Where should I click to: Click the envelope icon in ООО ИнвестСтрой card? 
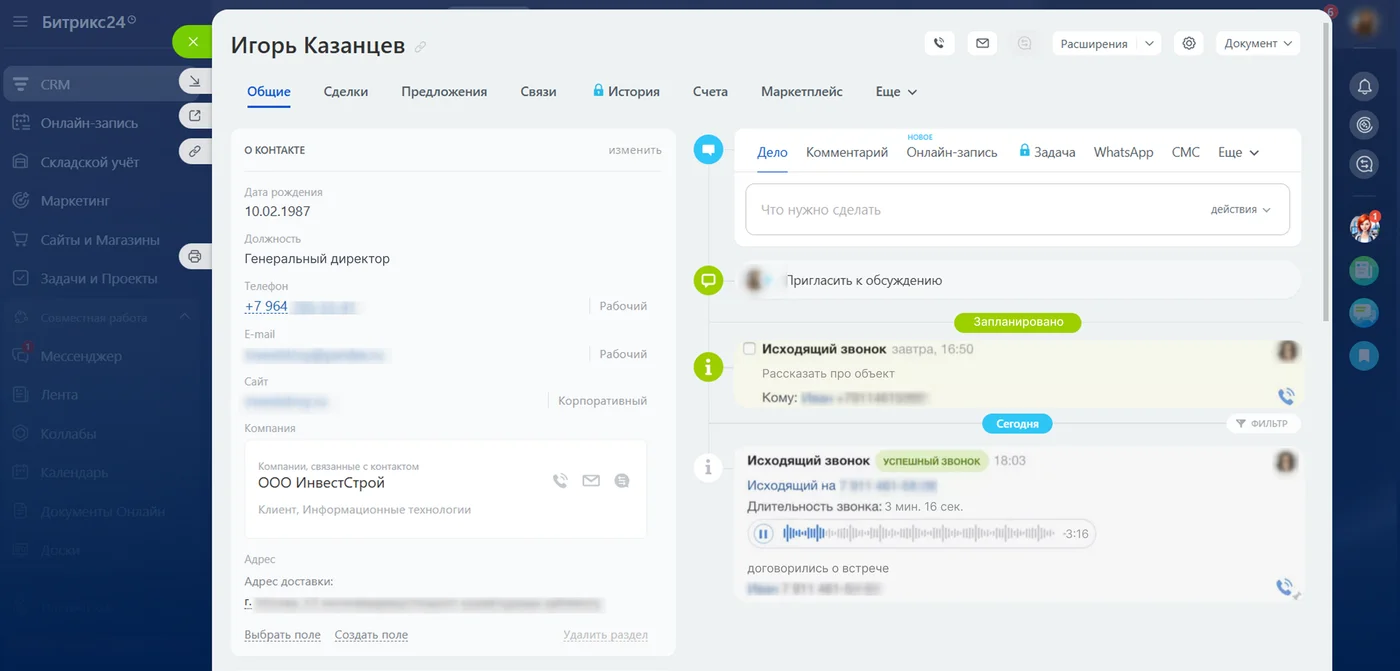pos(591,481)
